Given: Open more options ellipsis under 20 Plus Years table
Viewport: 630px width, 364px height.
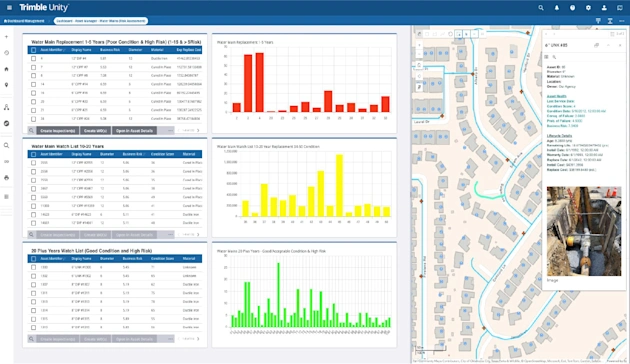Looking at the screenshot, I should 170,339.
